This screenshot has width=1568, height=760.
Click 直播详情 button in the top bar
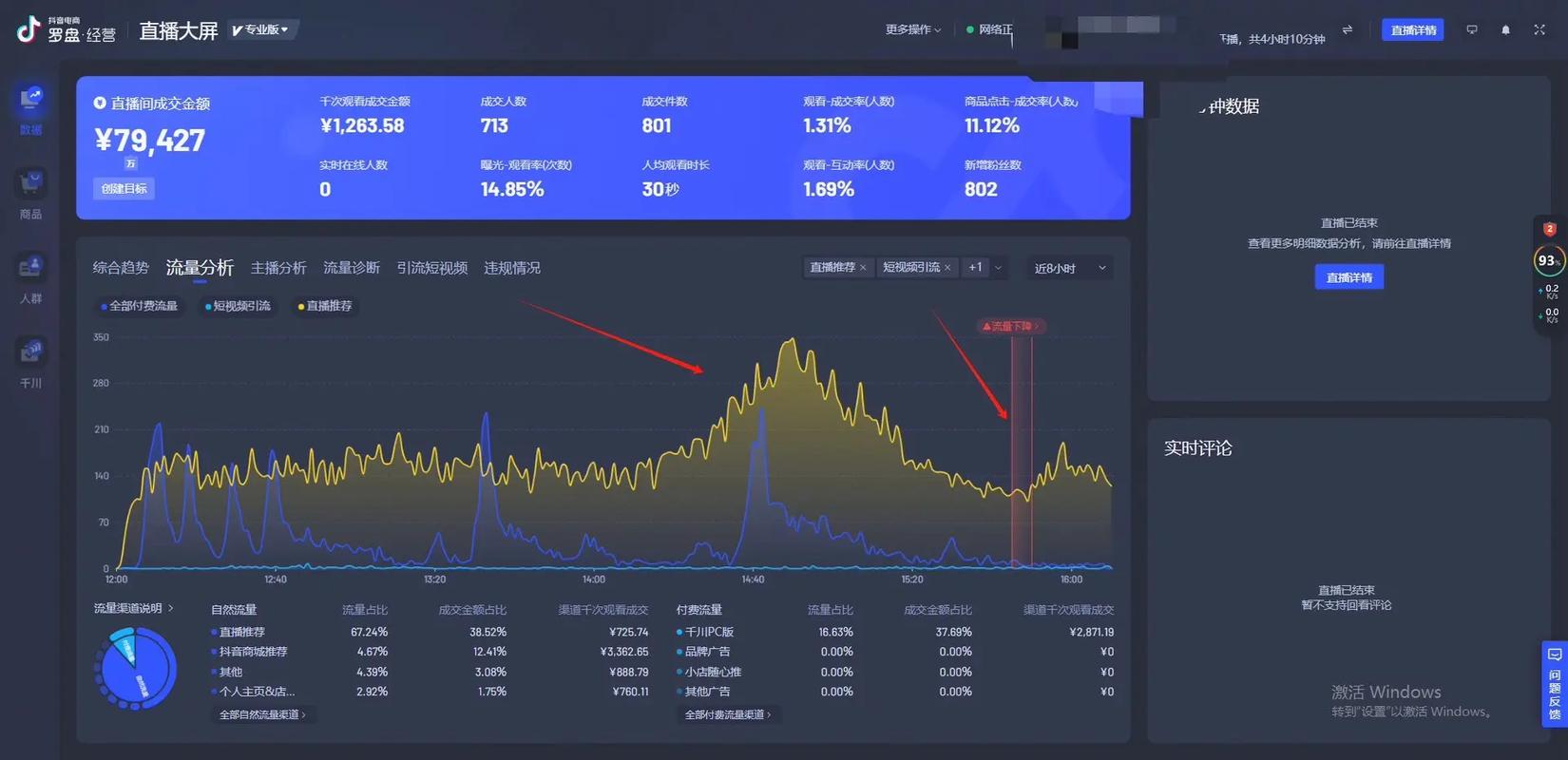point(1413,30)
